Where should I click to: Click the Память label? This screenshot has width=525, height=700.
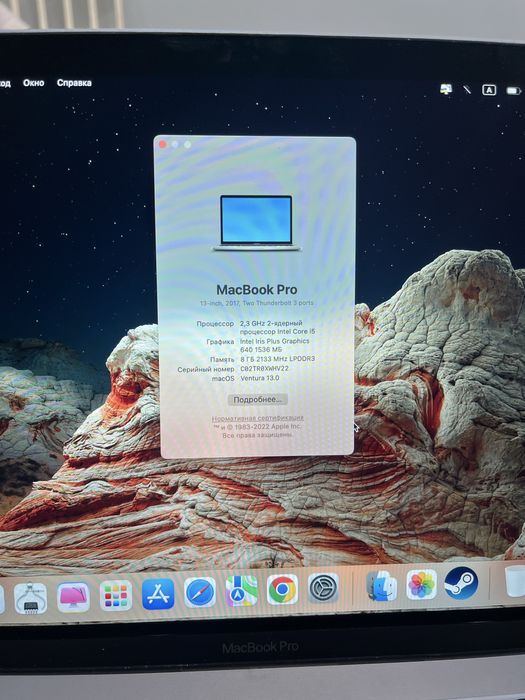point(222,360)
